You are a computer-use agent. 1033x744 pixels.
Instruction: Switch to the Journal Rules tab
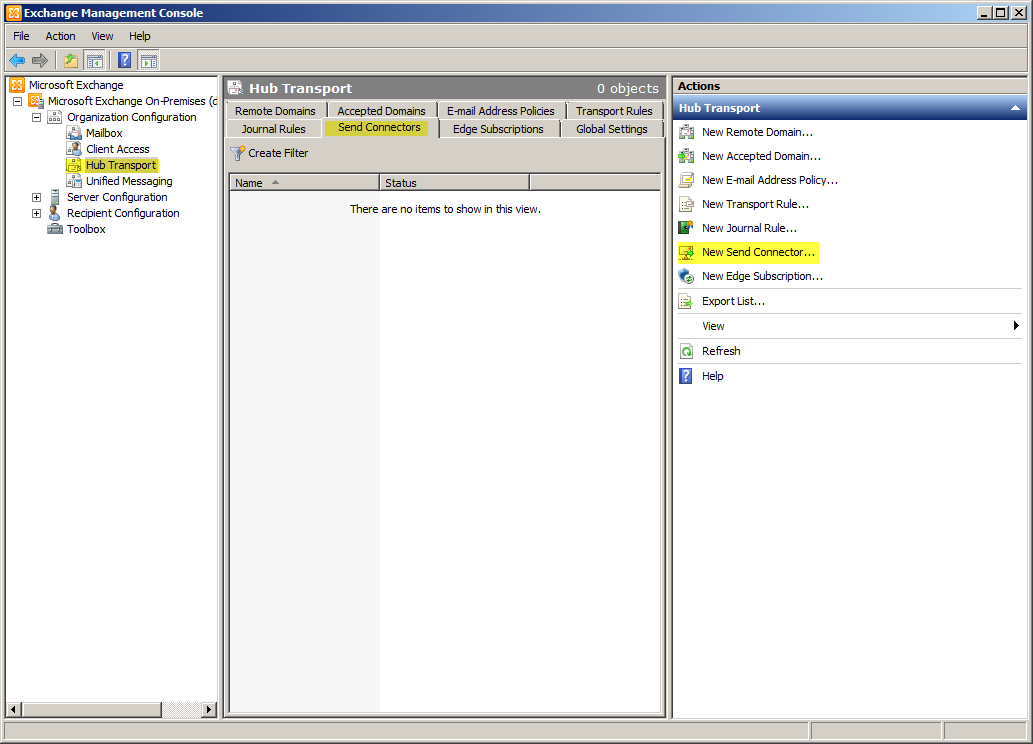[x=273, y=129]
